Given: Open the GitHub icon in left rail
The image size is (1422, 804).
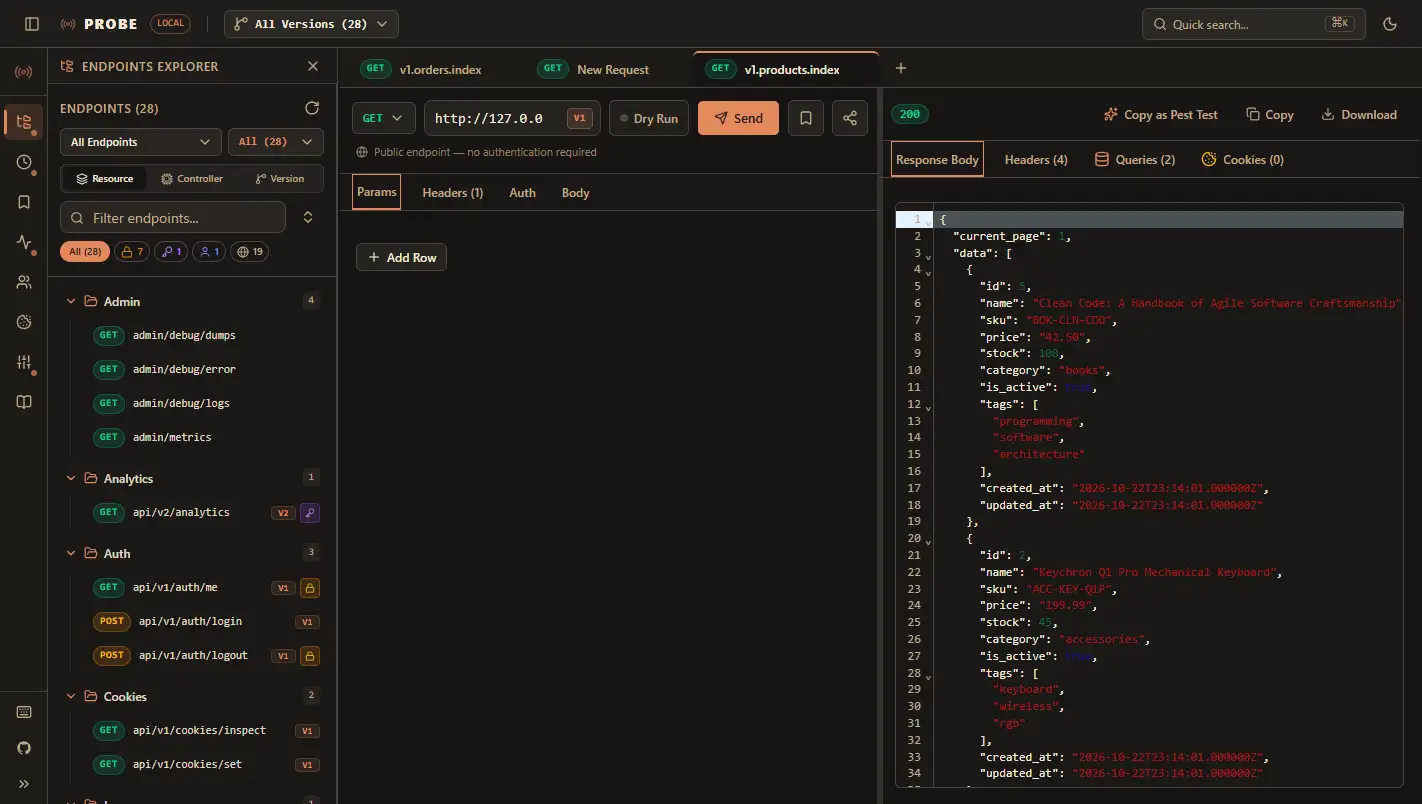Looking at the screenshot, I should point(24,748).
